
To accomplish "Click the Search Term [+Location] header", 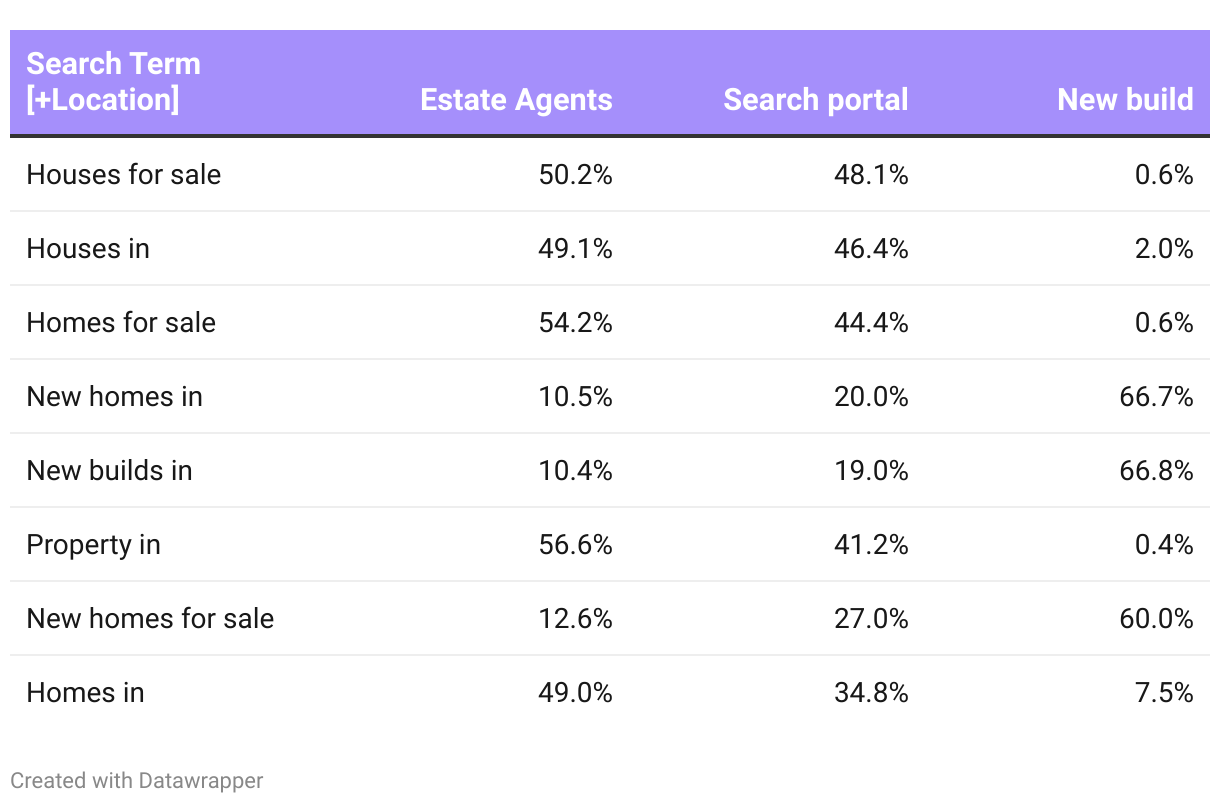I will click(x=113, y=82).
